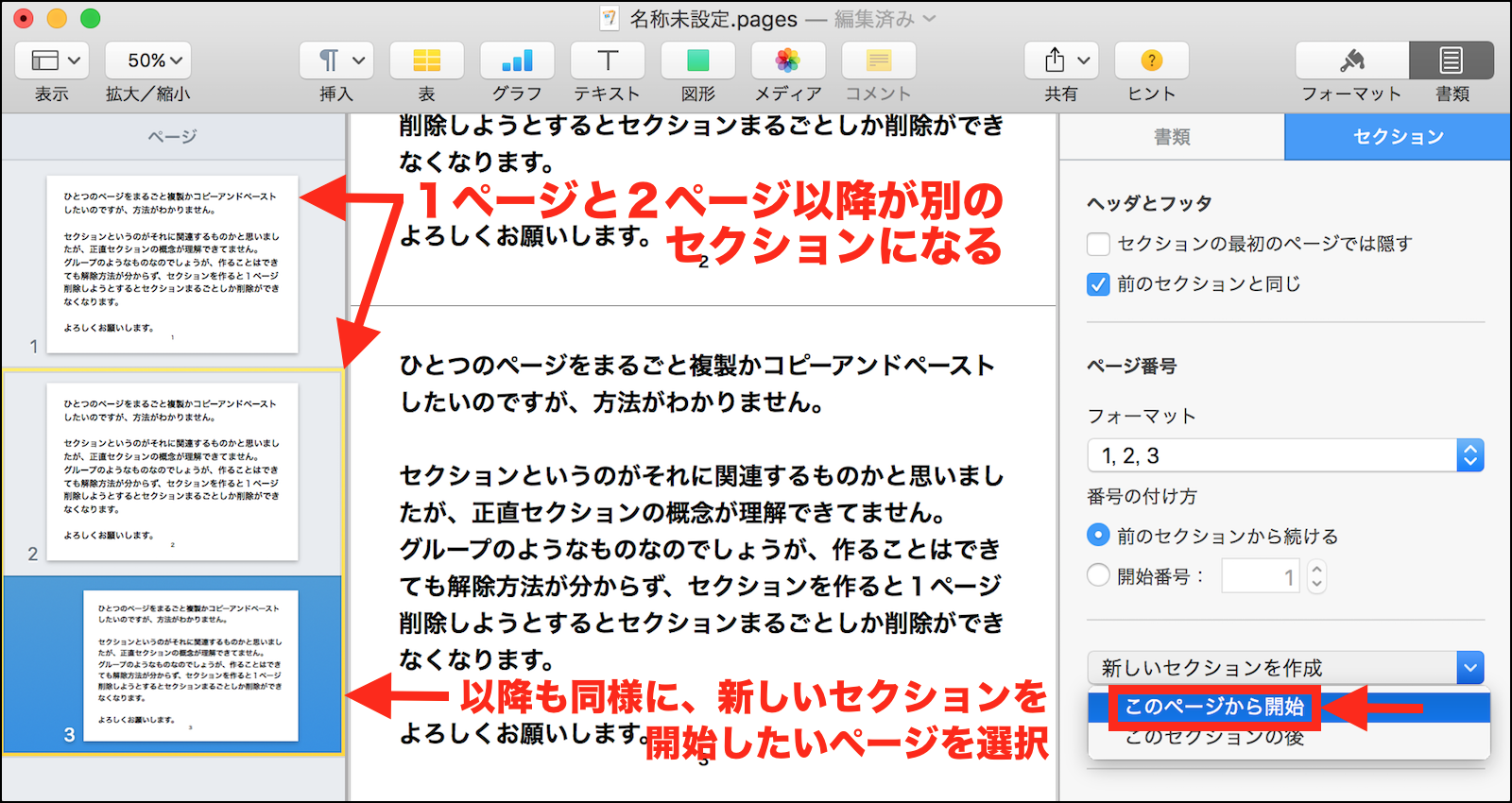
Task: Open the 新しいセクションを作成 dropdown
Action: 1469,668
